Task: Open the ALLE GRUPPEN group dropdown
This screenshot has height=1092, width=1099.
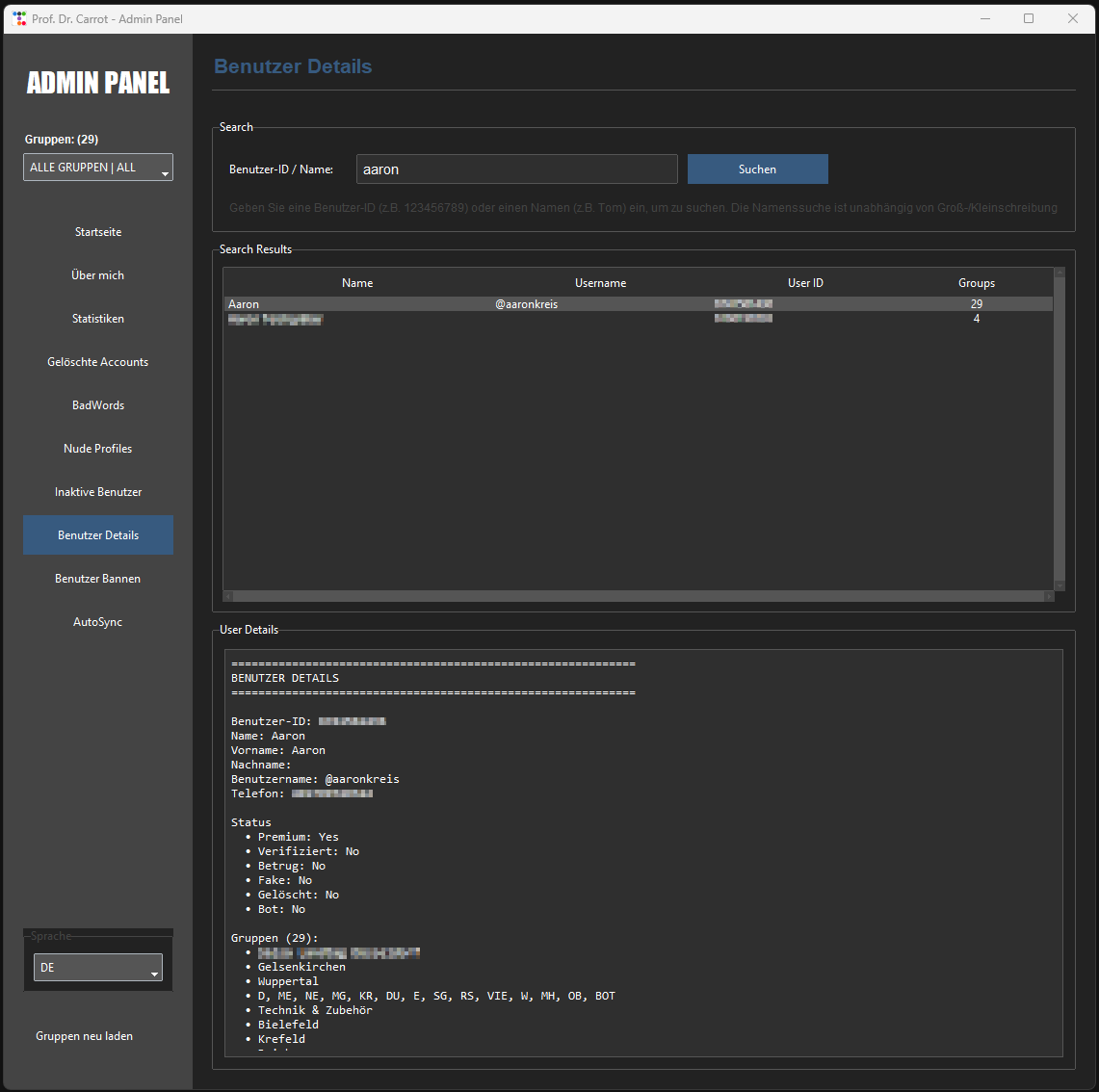Action: (x=98, y=168)
